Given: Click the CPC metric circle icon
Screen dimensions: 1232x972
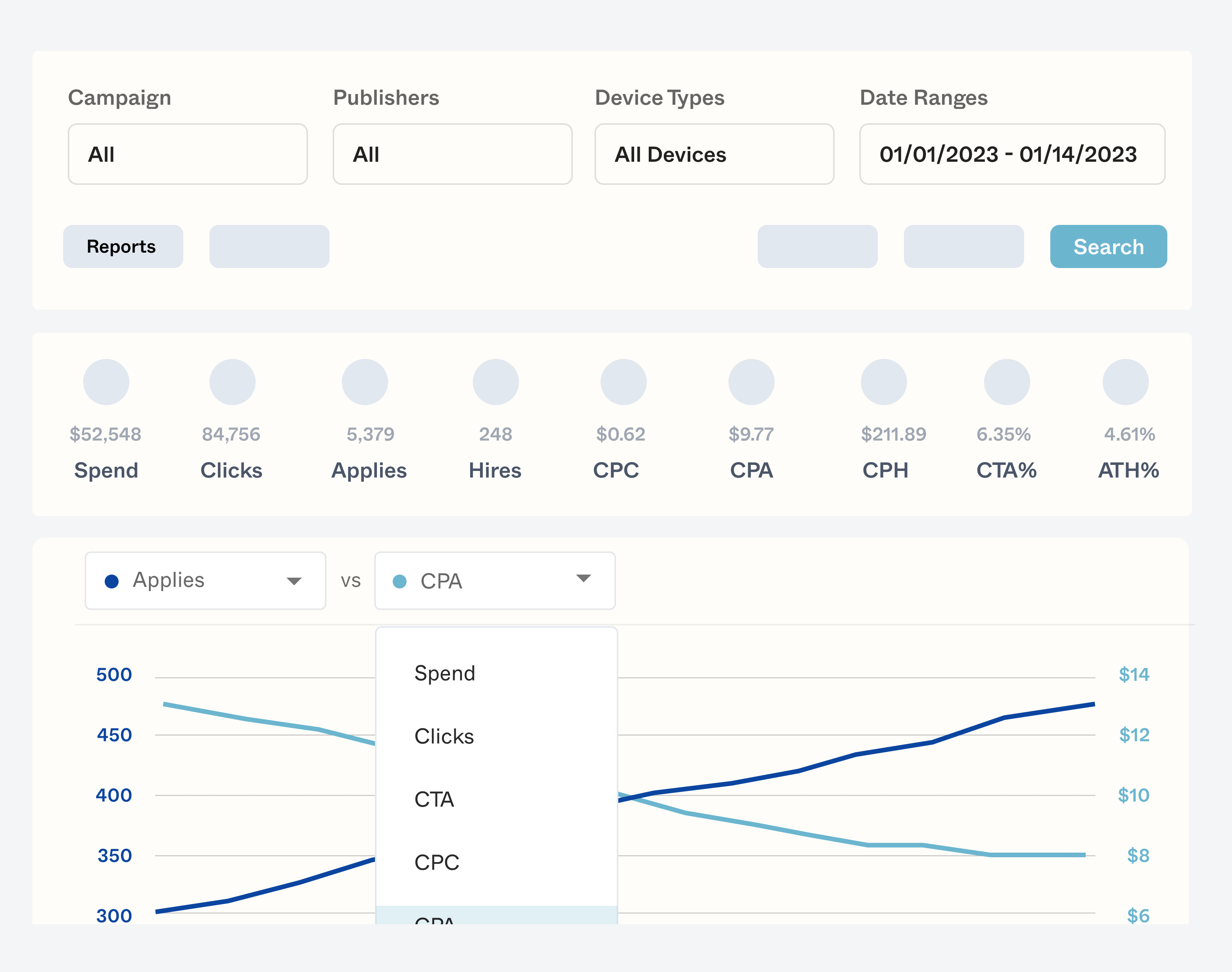Looking at the screenshot, I should [x=623, y=382].
